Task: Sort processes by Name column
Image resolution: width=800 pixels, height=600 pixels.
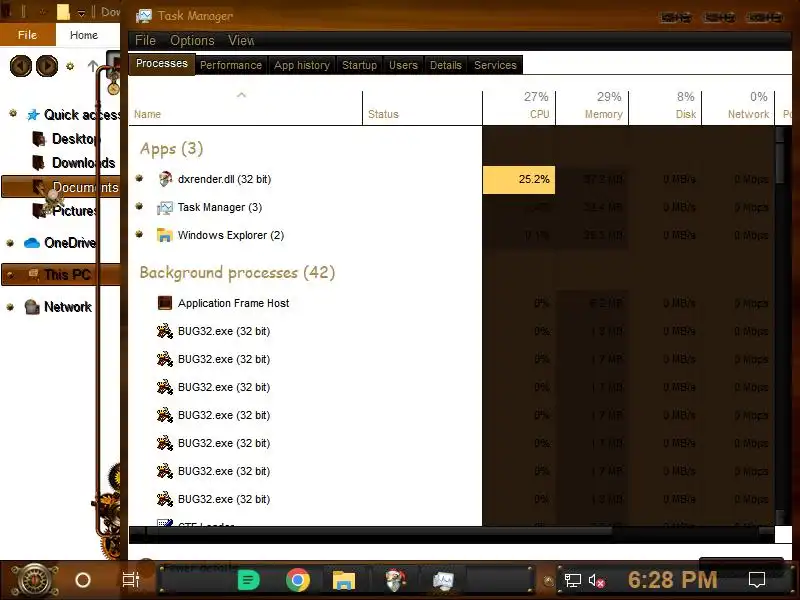Action: tap(245, 108)
